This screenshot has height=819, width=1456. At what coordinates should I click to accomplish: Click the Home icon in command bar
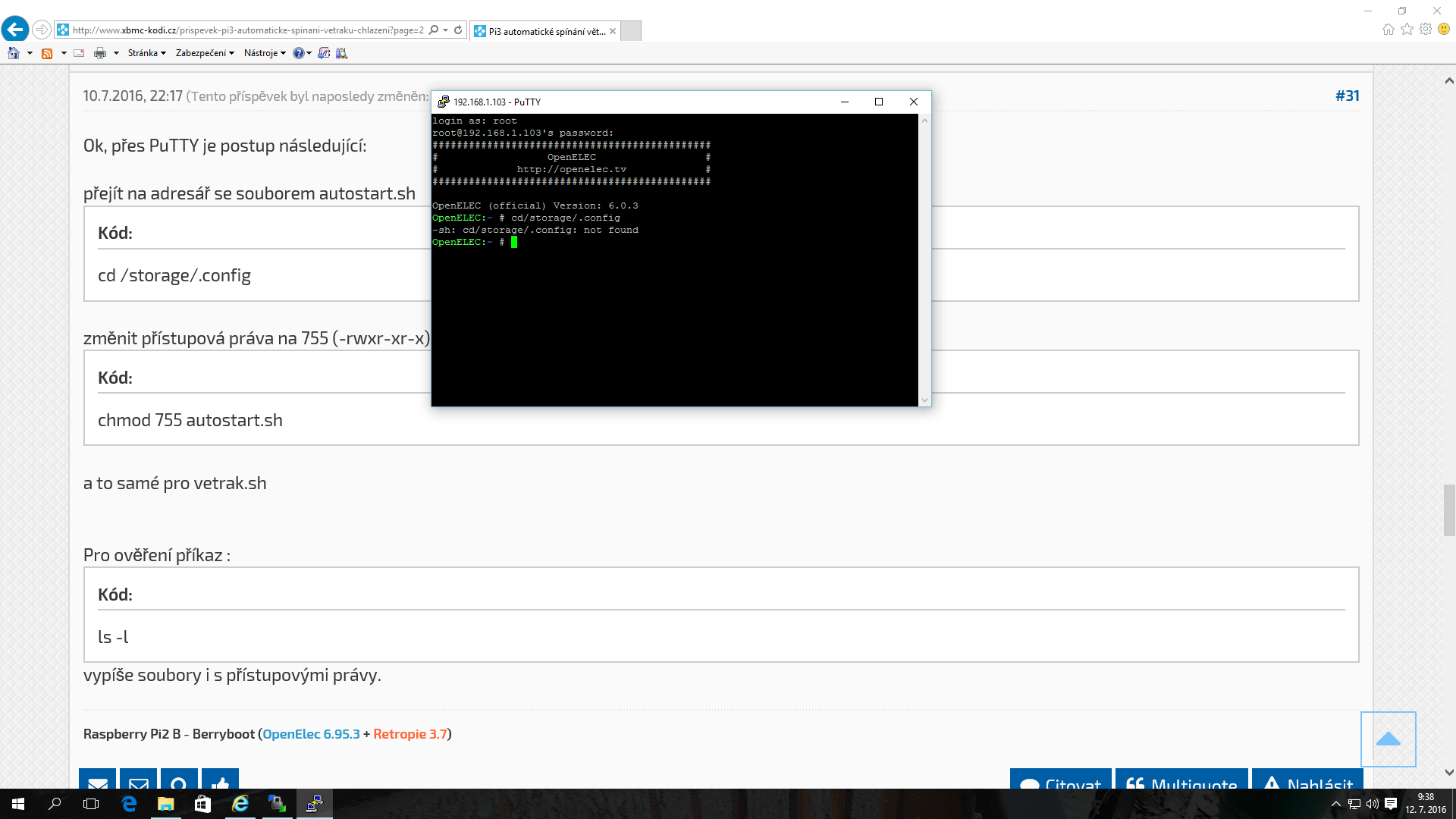click(14, 53)
